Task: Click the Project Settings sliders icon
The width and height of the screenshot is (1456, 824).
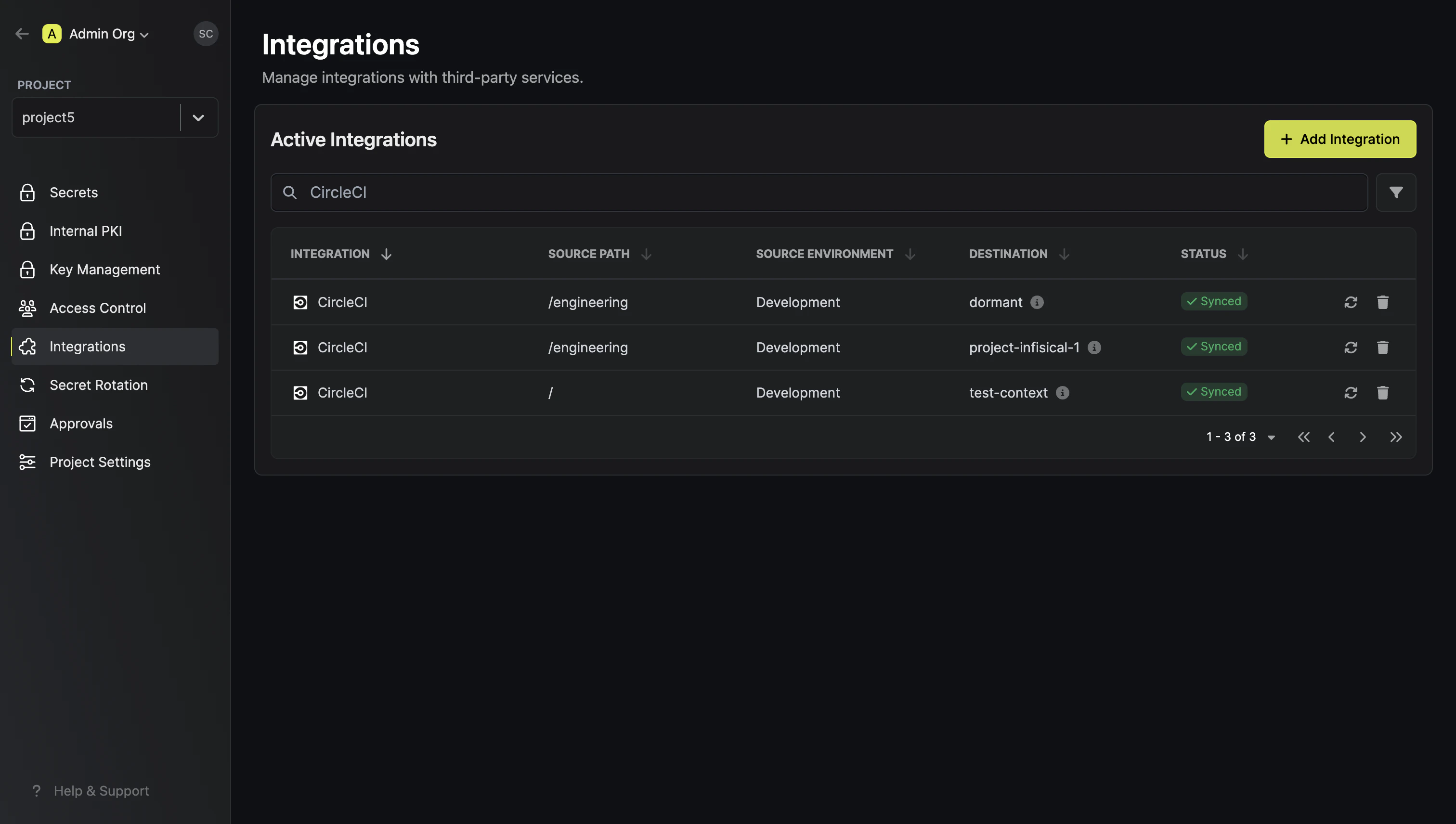Action: [x=27, y=462]
